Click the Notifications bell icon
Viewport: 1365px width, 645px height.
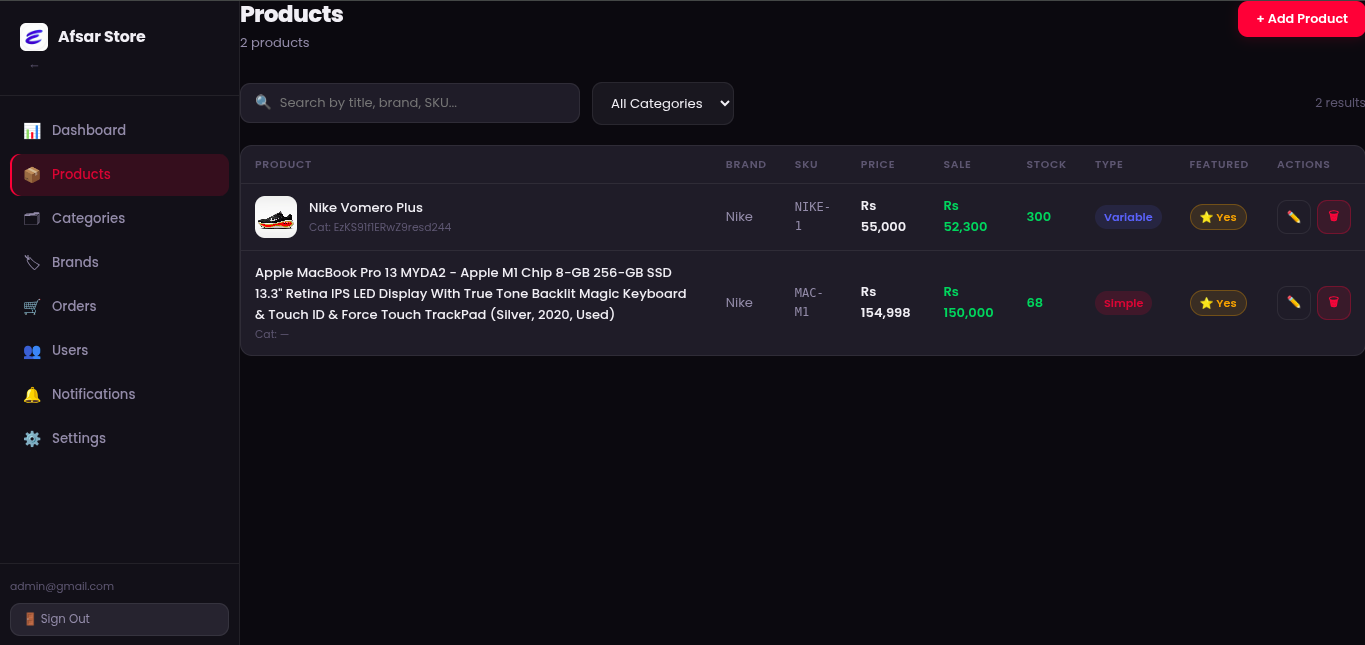pyautogui.click(x=32, y=394)
